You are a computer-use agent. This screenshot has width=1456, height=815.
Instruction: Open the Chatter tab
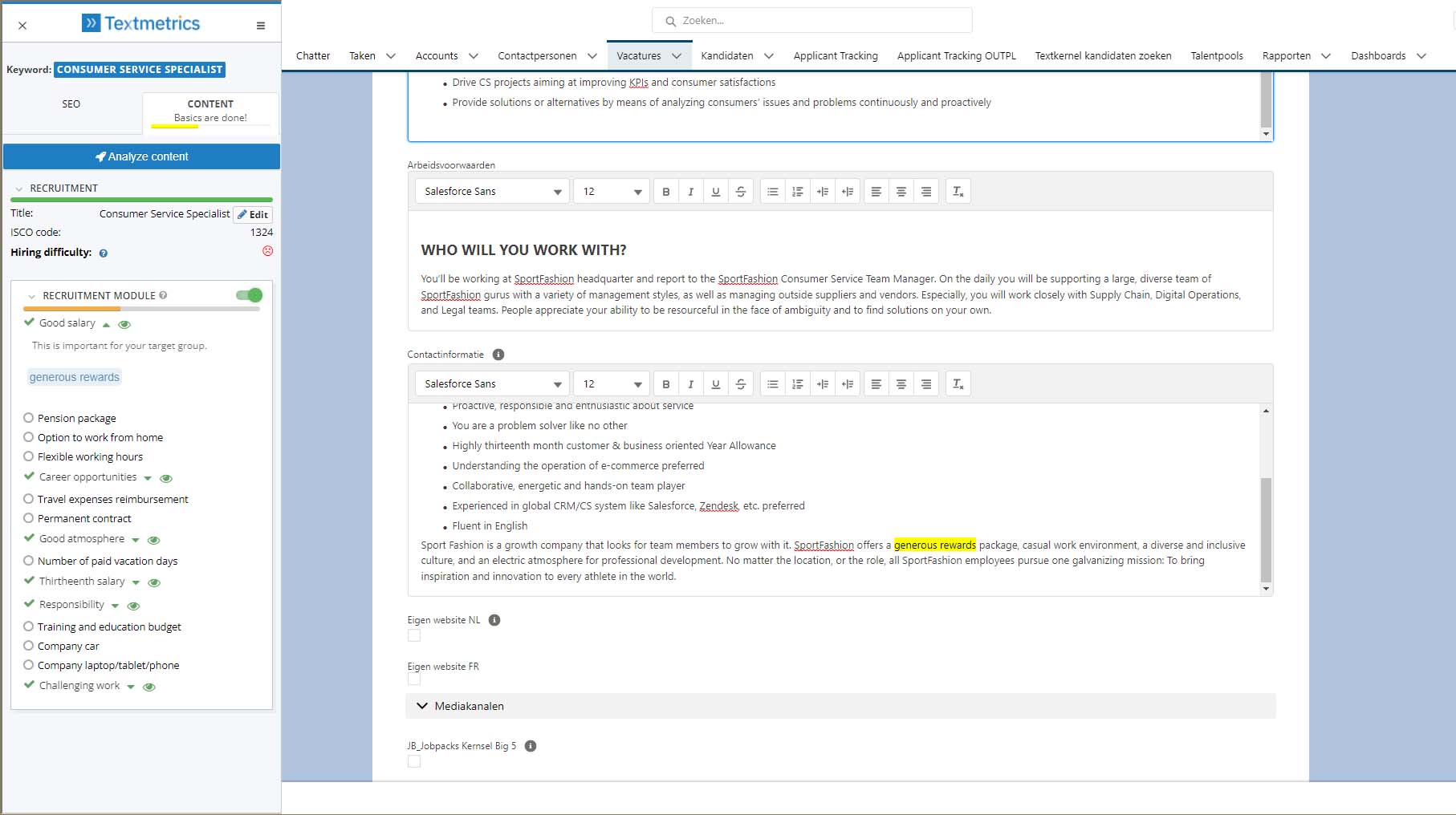(x=313, y=55)
